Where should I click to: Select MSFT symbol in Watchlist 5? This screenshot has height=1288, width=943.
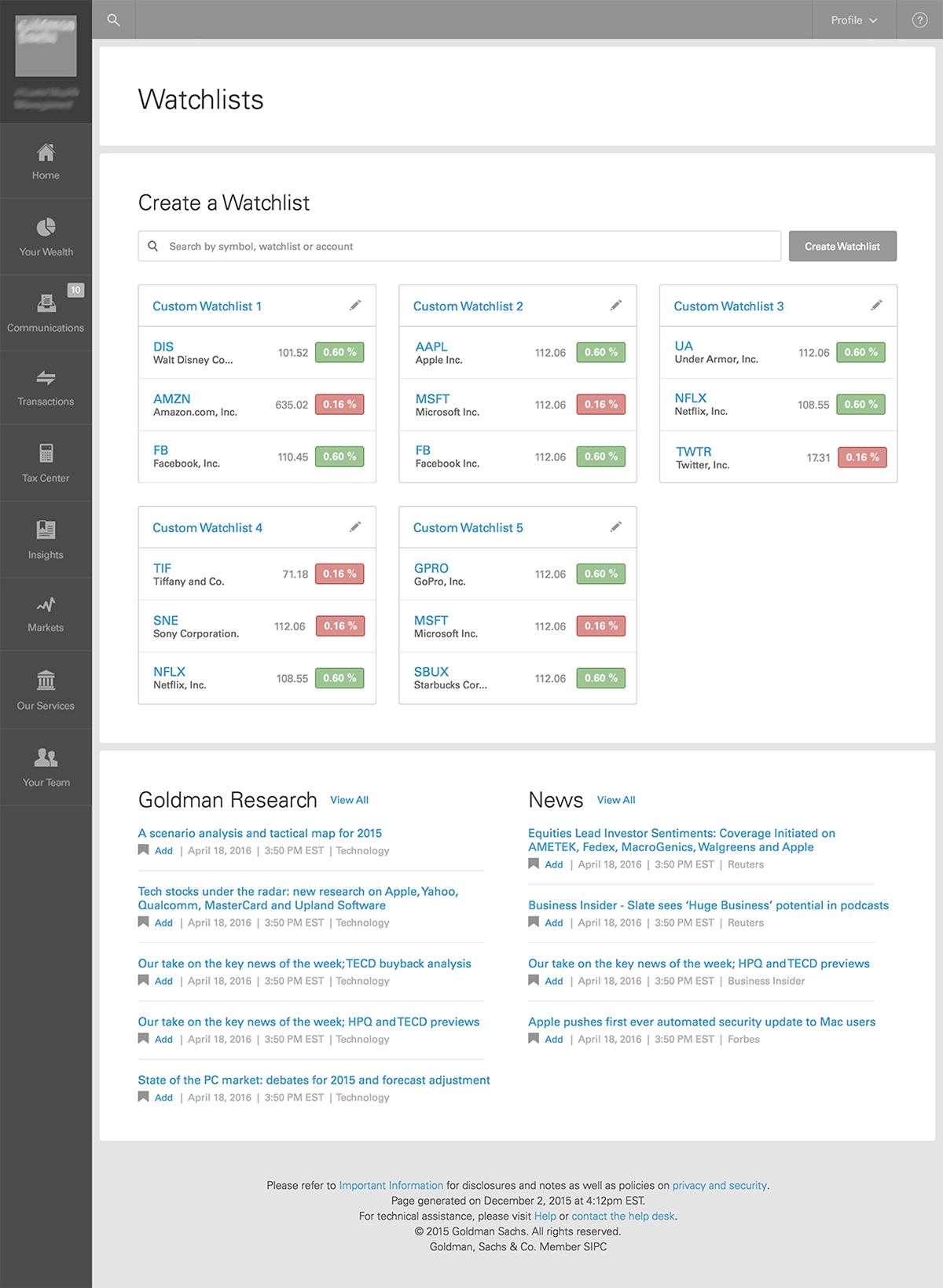[431, 620]
